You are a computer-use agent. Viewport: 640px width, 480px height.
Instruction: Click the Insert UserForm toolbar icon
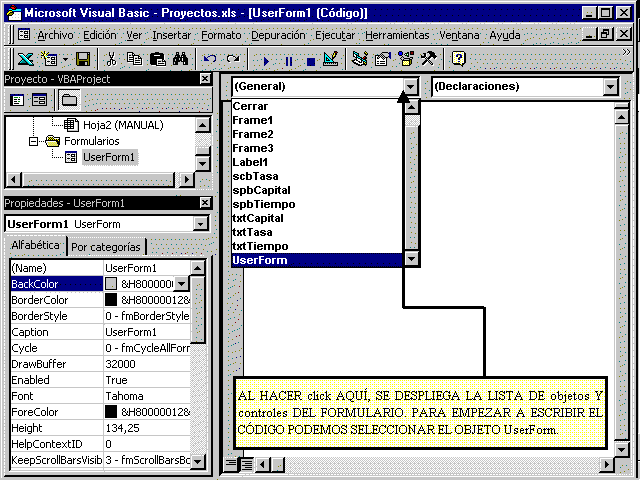(x=49, y=60)
